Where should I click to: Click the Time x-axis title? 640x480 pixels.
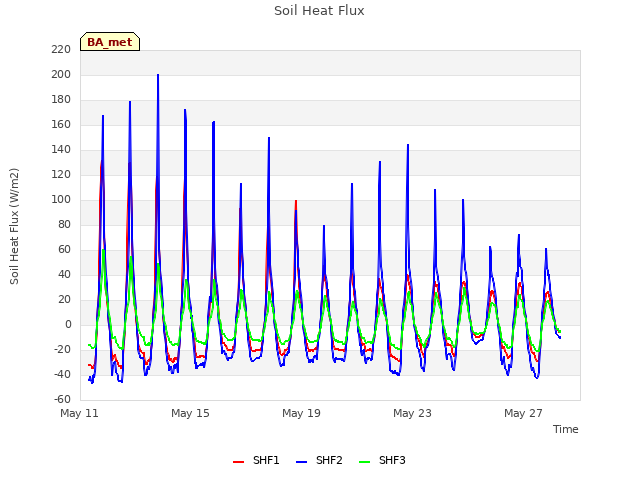565,429
